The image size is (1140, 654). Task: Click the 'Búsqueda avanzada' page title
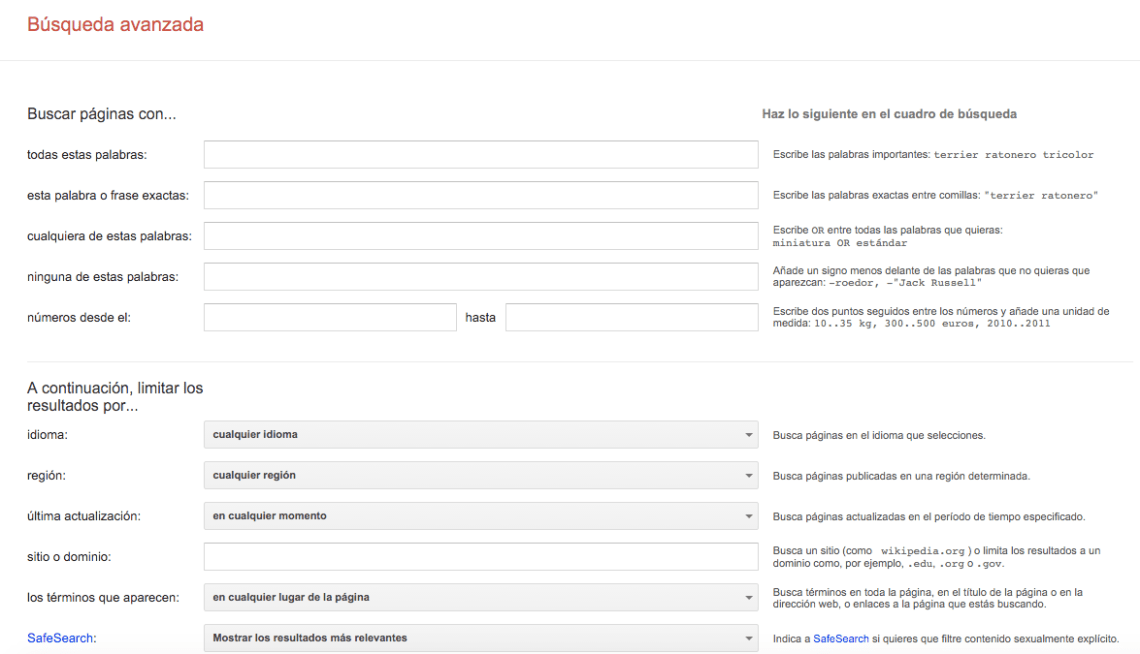[x=115, y=25]
